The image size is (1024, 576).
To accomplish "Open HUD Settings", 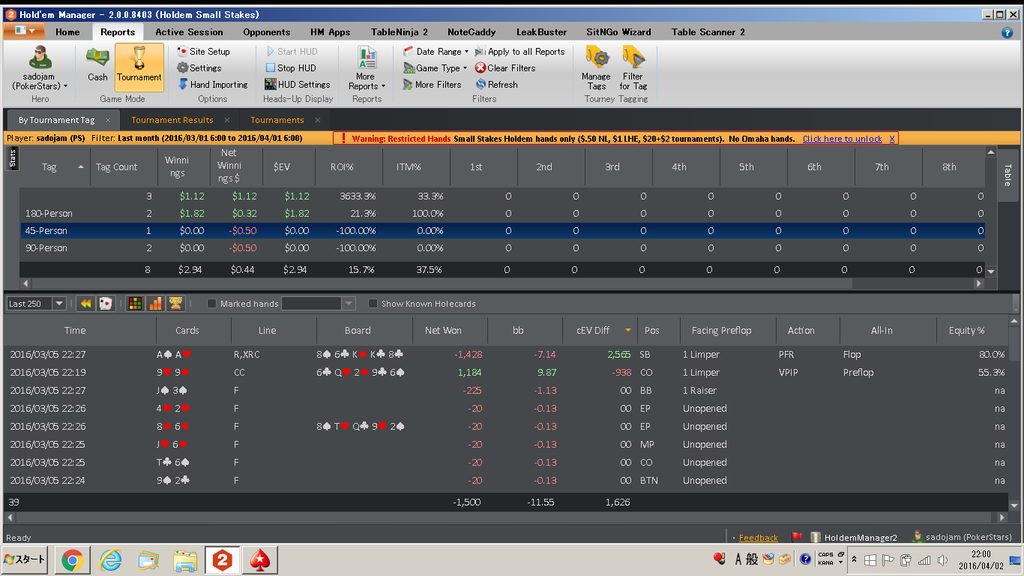I will [297, 84].
